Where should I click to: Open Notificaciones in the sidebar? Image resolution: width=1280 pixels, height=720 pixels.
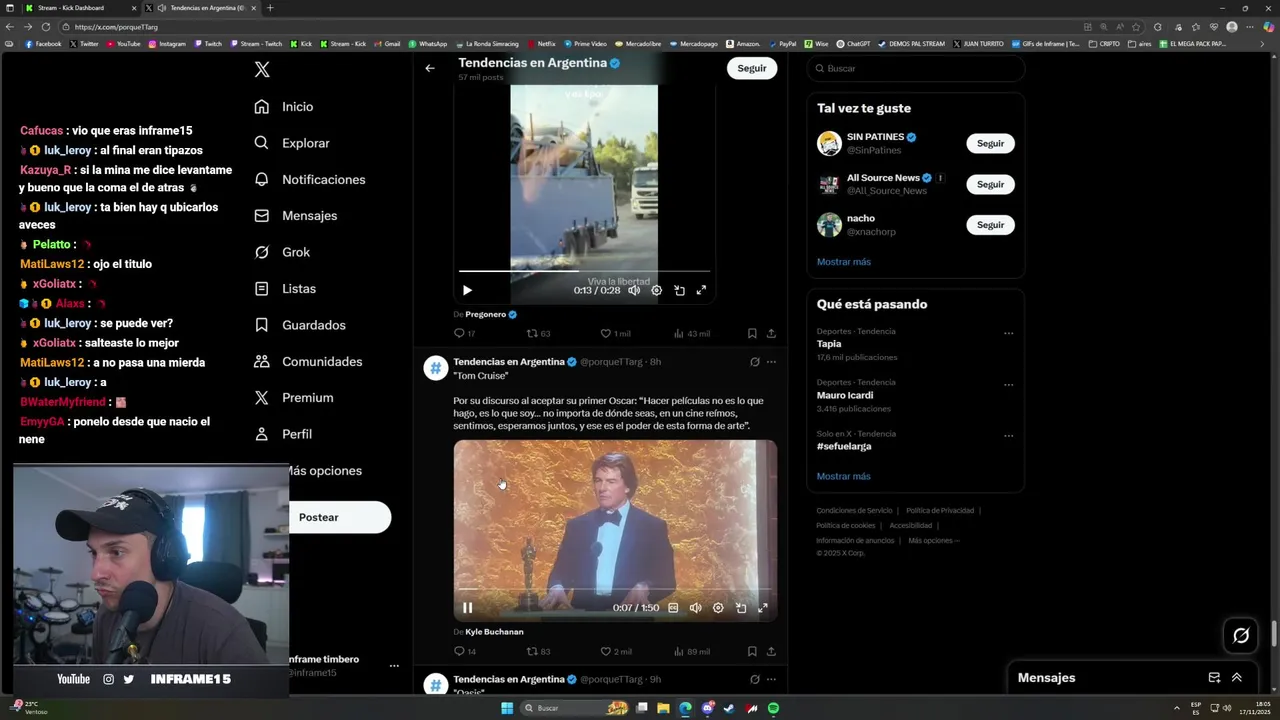(310, 179)
